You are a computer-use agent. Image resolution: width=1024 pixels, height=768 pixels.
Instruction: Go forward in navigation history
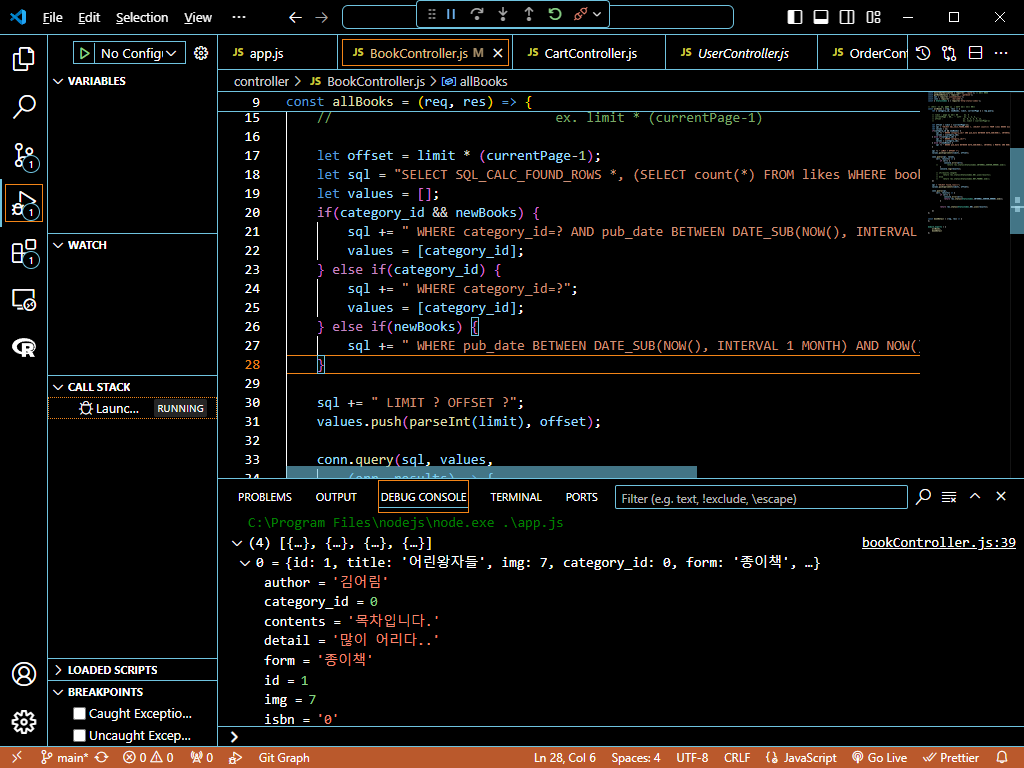pos(321,17)
